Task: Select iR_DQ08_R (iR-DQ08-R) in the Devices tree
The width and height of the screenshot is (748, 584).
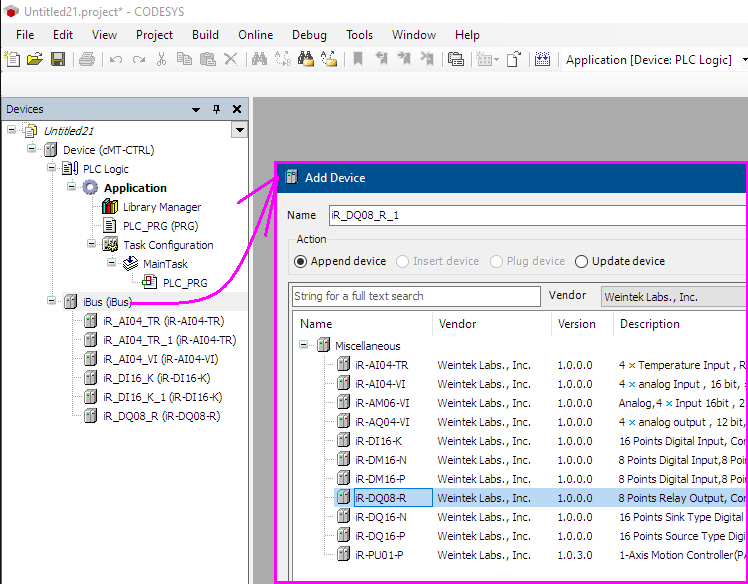Action: pos(162,416)
